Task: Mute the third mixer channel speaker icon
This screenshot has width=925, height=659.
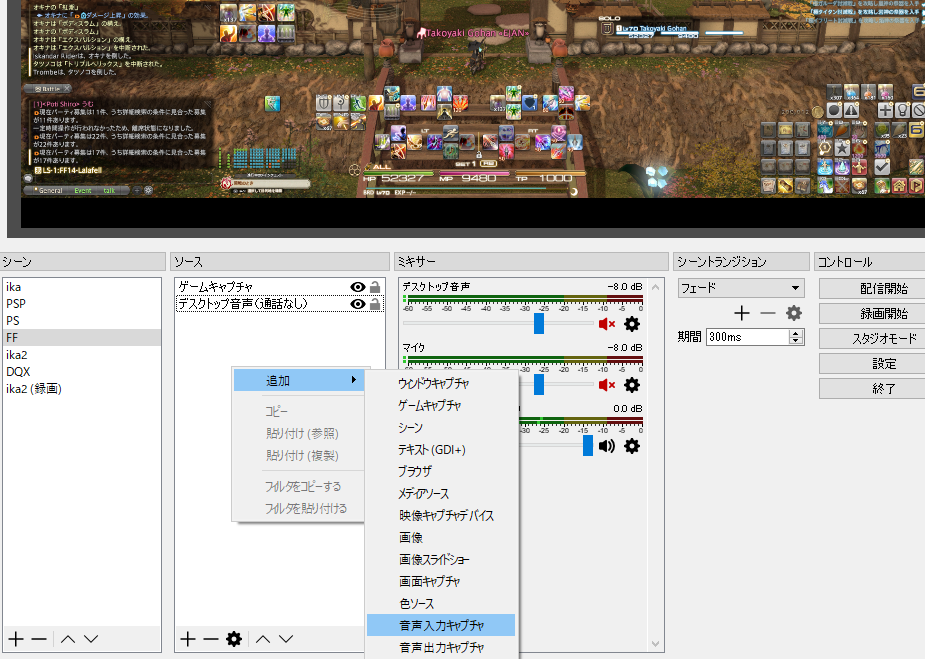Action: click(606, 446)
